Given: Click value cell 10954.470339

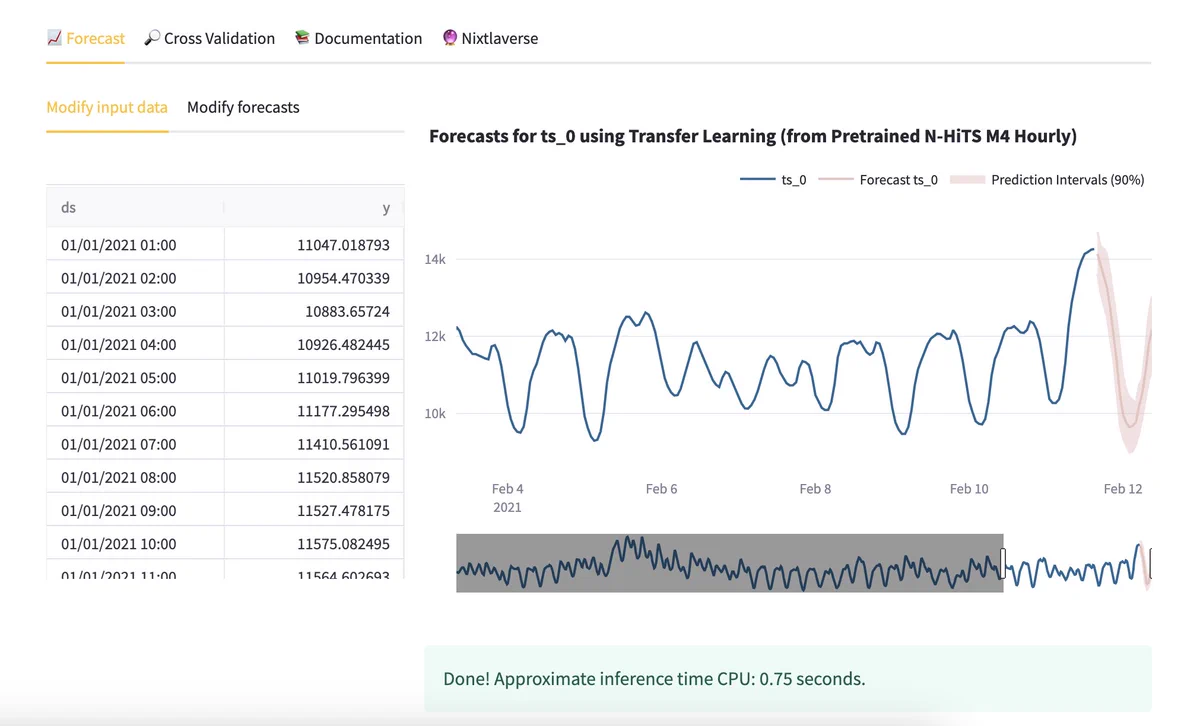Looking at the screenshot, I should click(x=314, y=277).
